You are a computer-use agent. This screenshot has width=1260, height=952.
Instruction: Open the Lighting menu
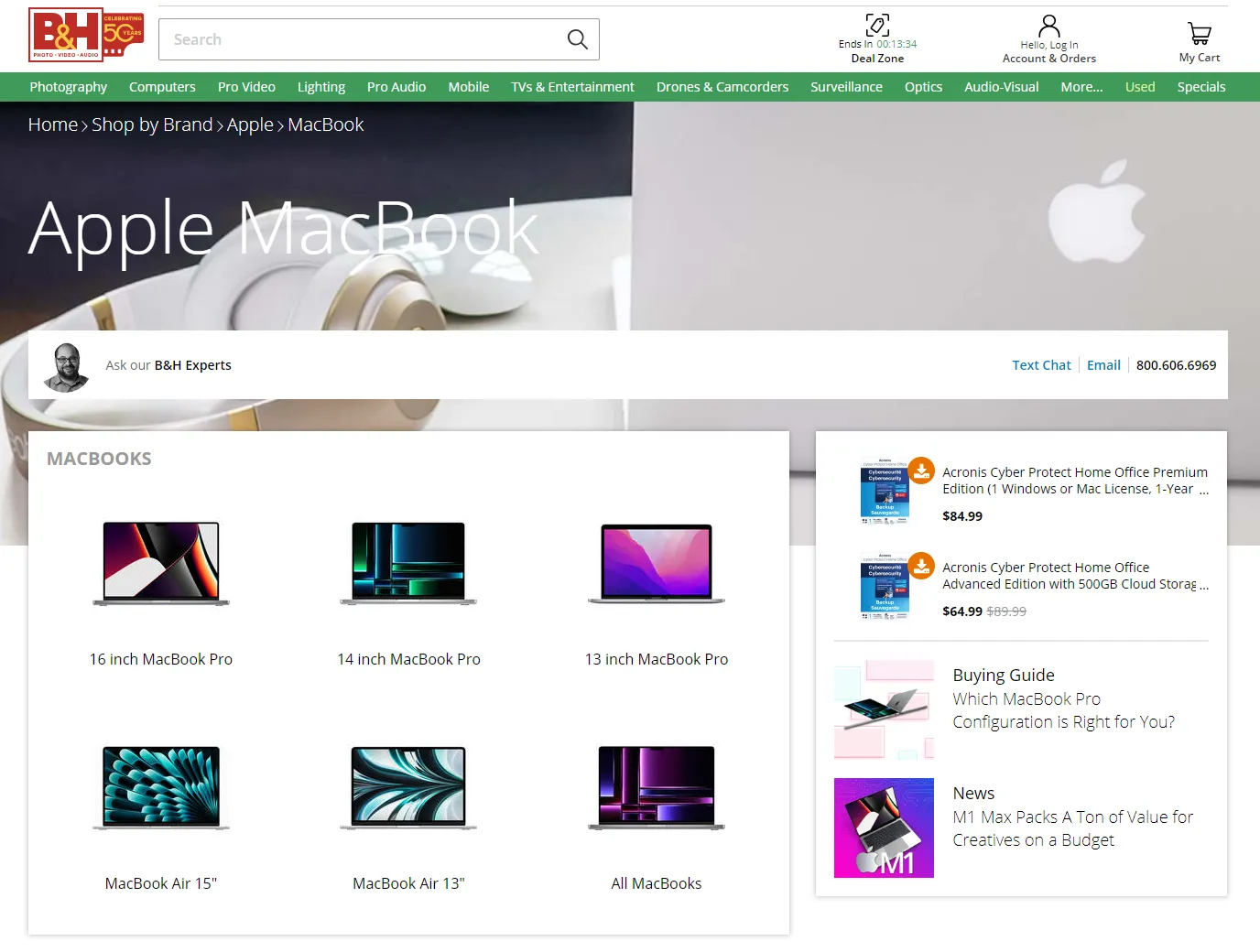point(321,87)
